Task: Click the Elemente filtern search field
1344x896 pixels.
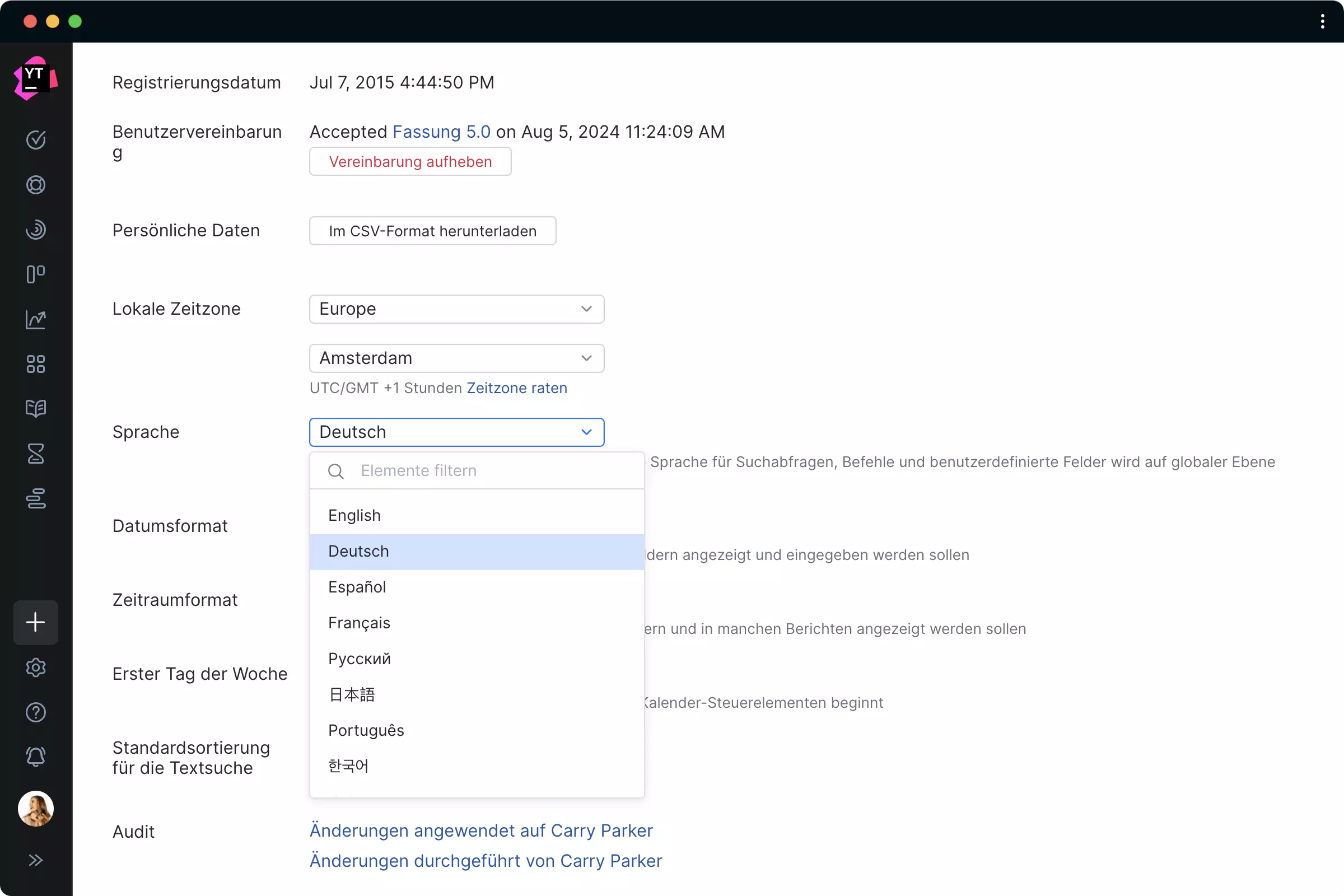Action: (x=492, y=471)
